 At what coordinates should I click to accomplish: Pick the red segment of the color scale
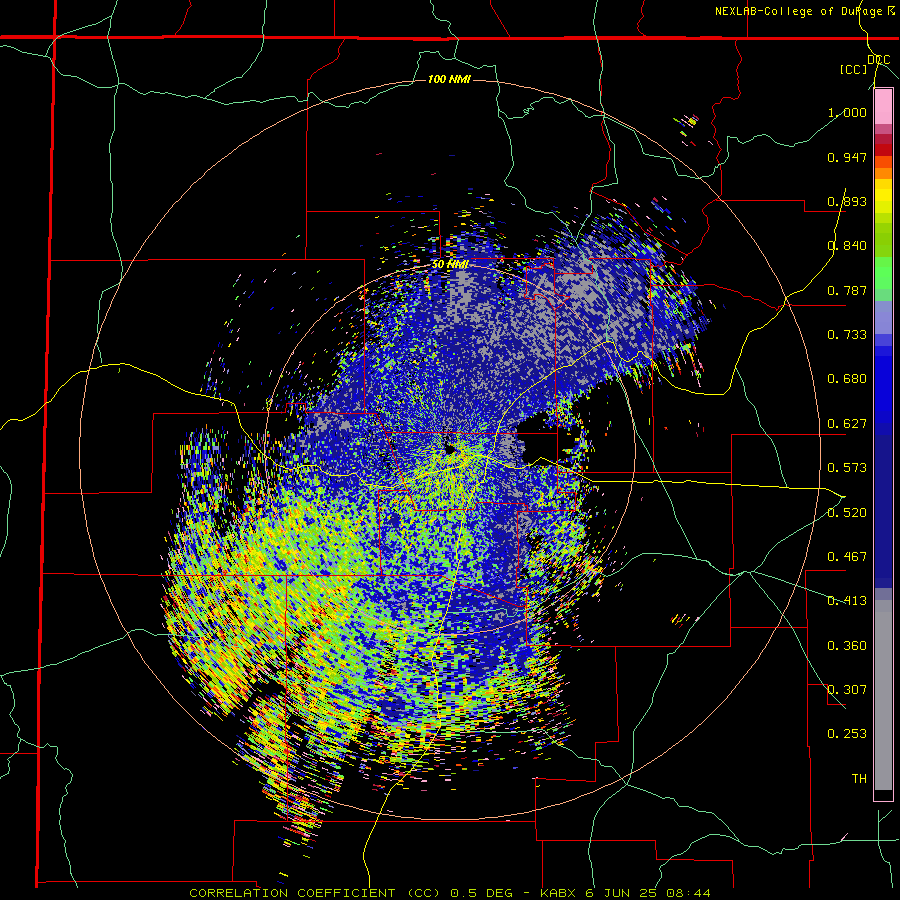click(x=883, y=150)
